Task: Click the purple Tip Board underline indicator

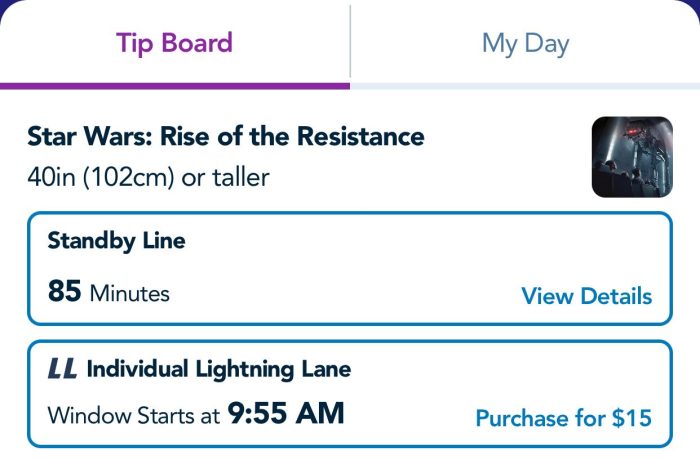Action: 175,86
